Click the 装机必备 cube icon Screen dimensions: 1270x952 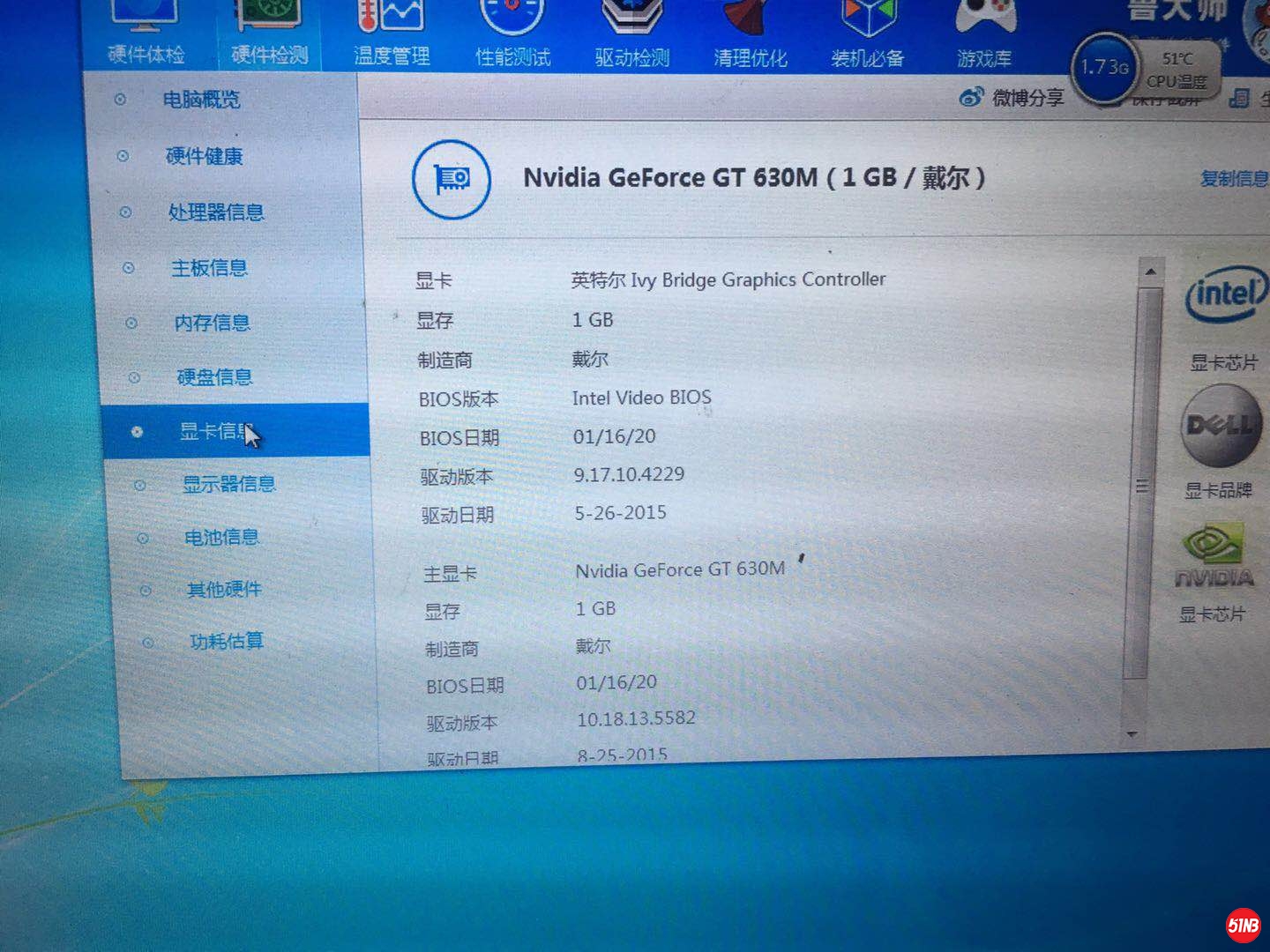click(869, 18)
